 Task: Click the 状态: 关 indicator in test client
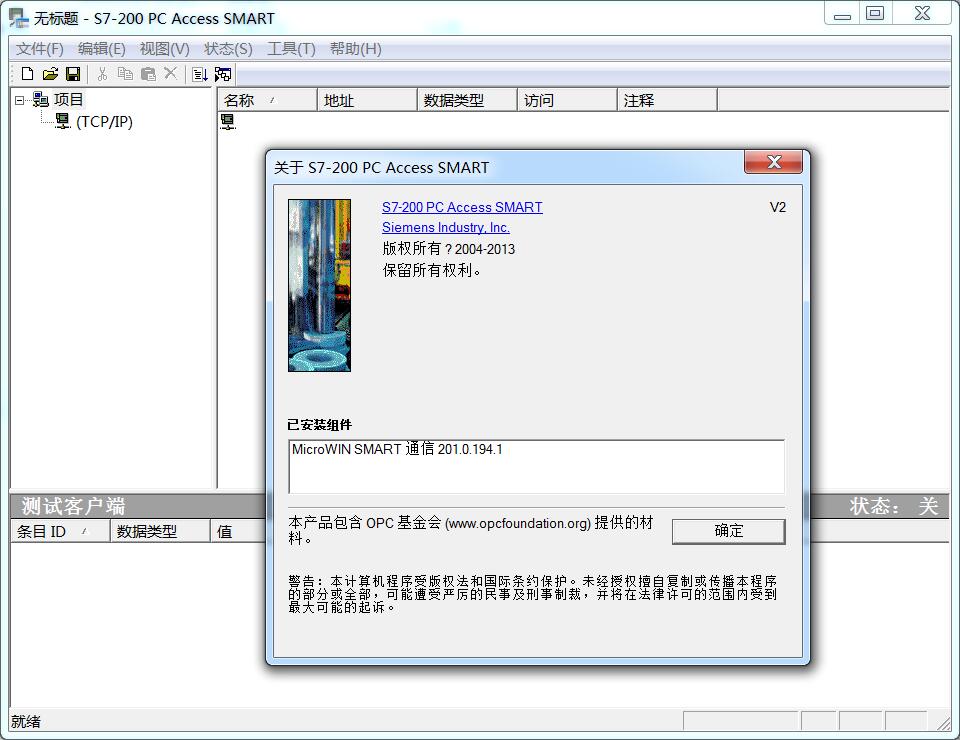pos(893,506)
